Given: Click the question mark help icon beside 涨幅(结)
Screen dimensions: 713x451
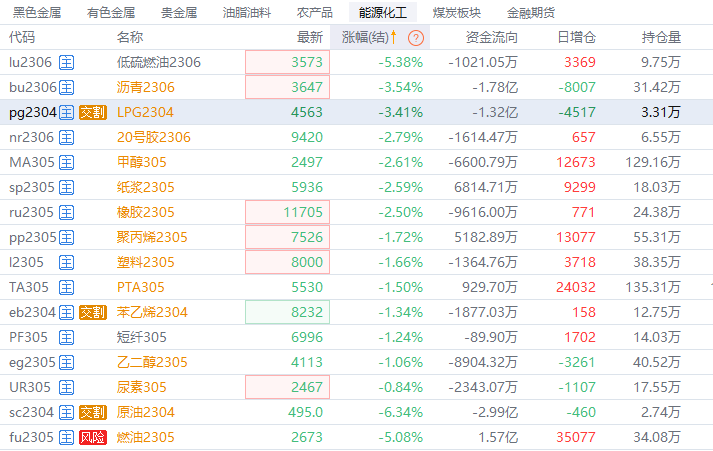Looking at the screenshot, I should pyautogui.click(x=416, y=38).
